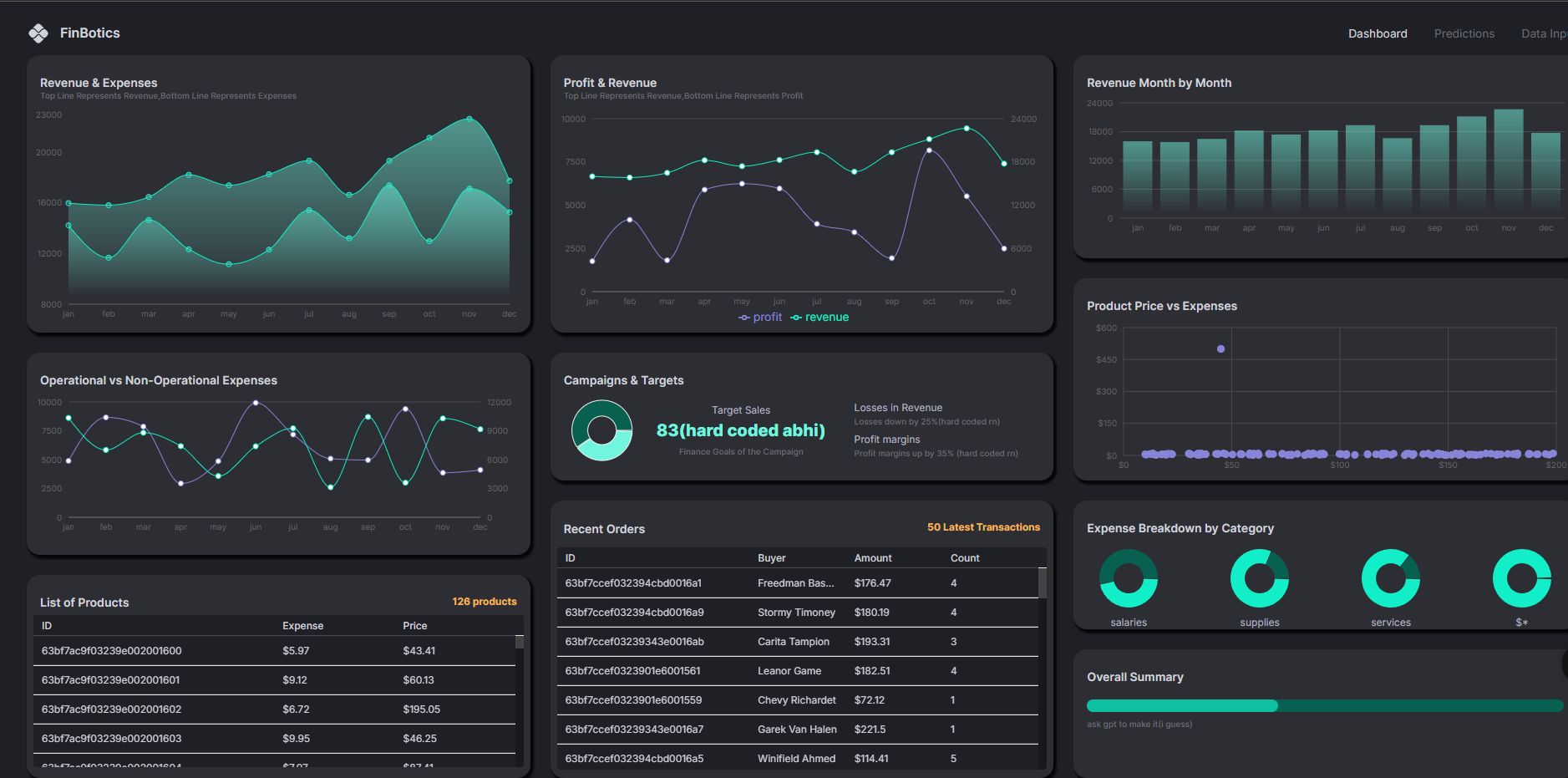Click the supplies donut chart
1568x778 pixels.
click(1259, 578)
